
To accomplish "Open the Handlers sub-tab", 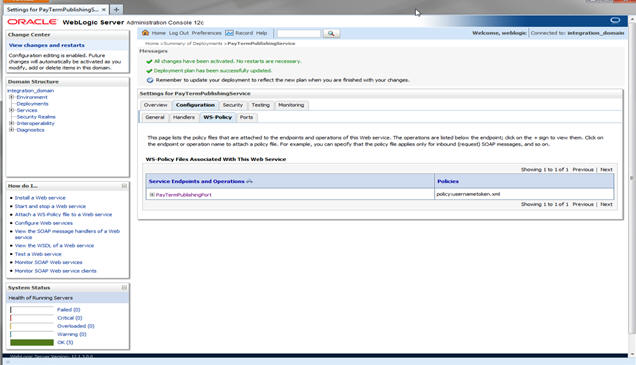I will point(184,117).
